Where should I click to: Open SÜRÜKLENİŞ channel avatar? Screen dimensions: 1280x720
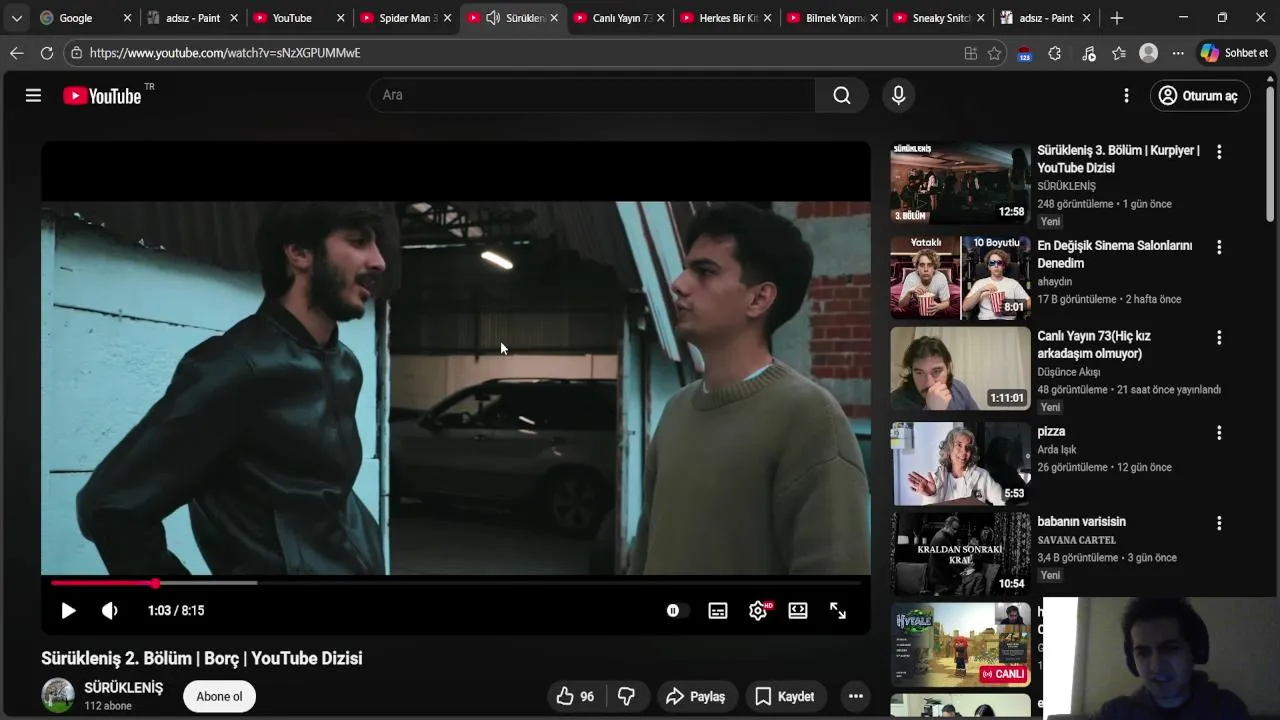click(58, 695)
